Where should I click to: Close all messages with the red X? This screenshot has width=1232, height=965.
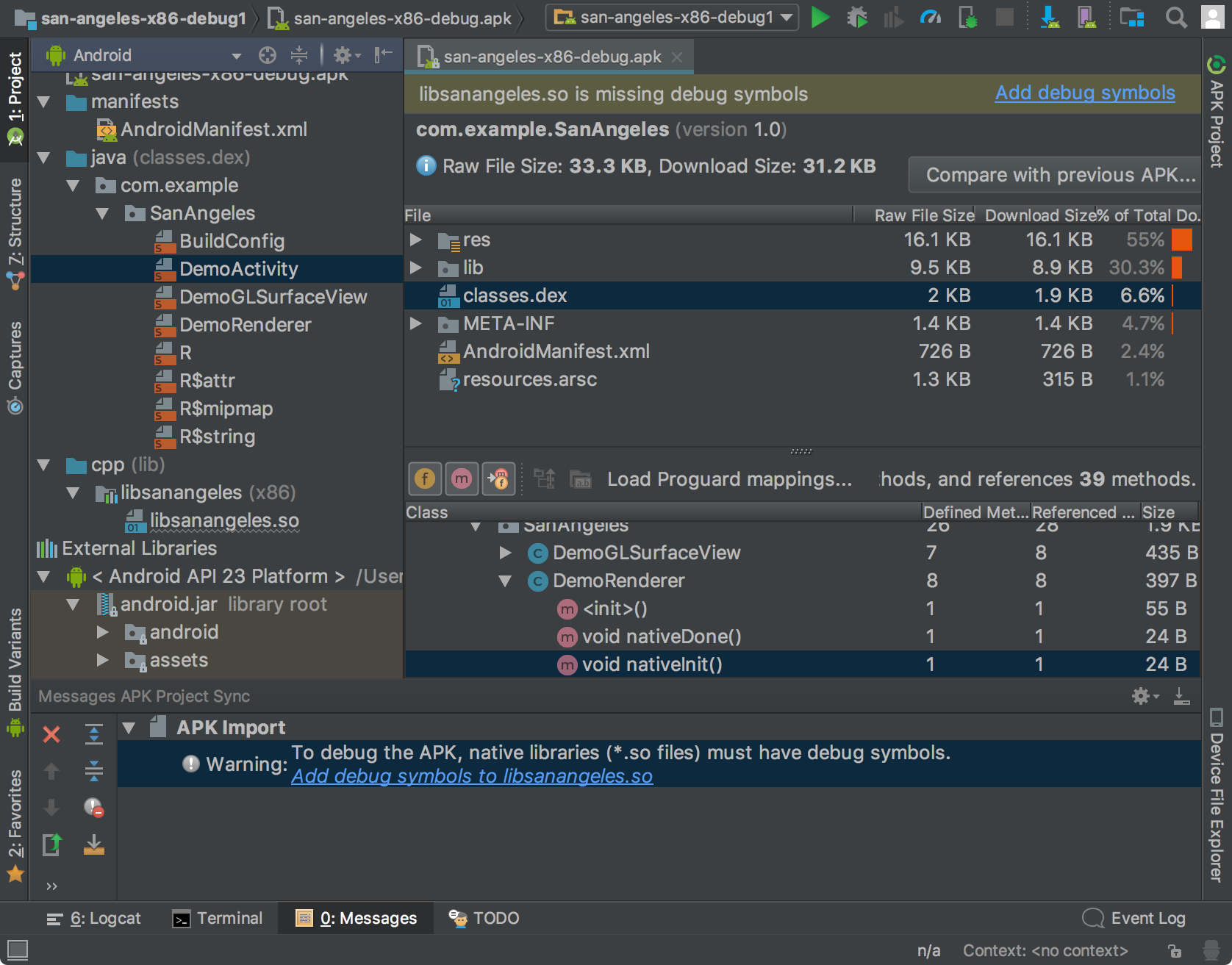51,734
